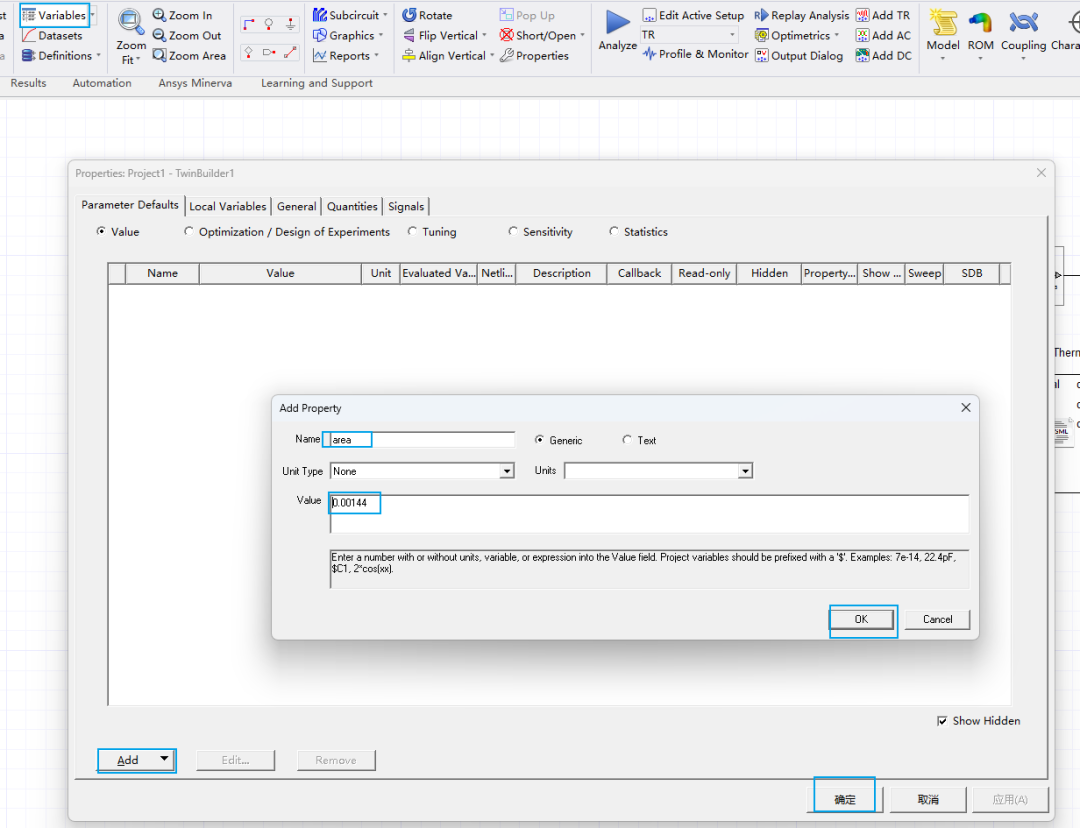Select the Zoom Area tool
Screen dimensions: 1080x828
pyautogui.click(x=160, y=56)
